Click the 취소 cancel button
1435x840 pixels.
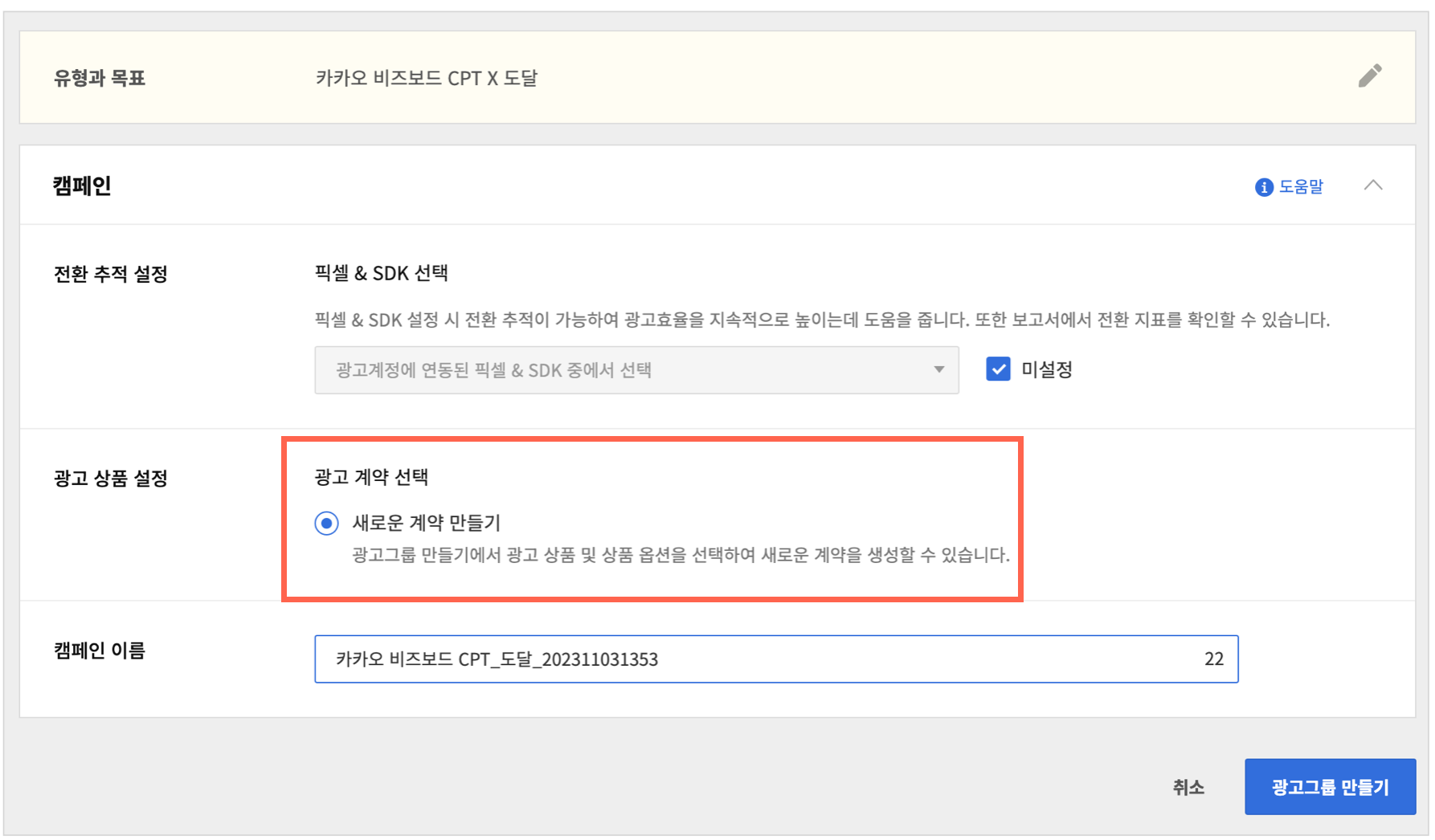(1188, 787)
